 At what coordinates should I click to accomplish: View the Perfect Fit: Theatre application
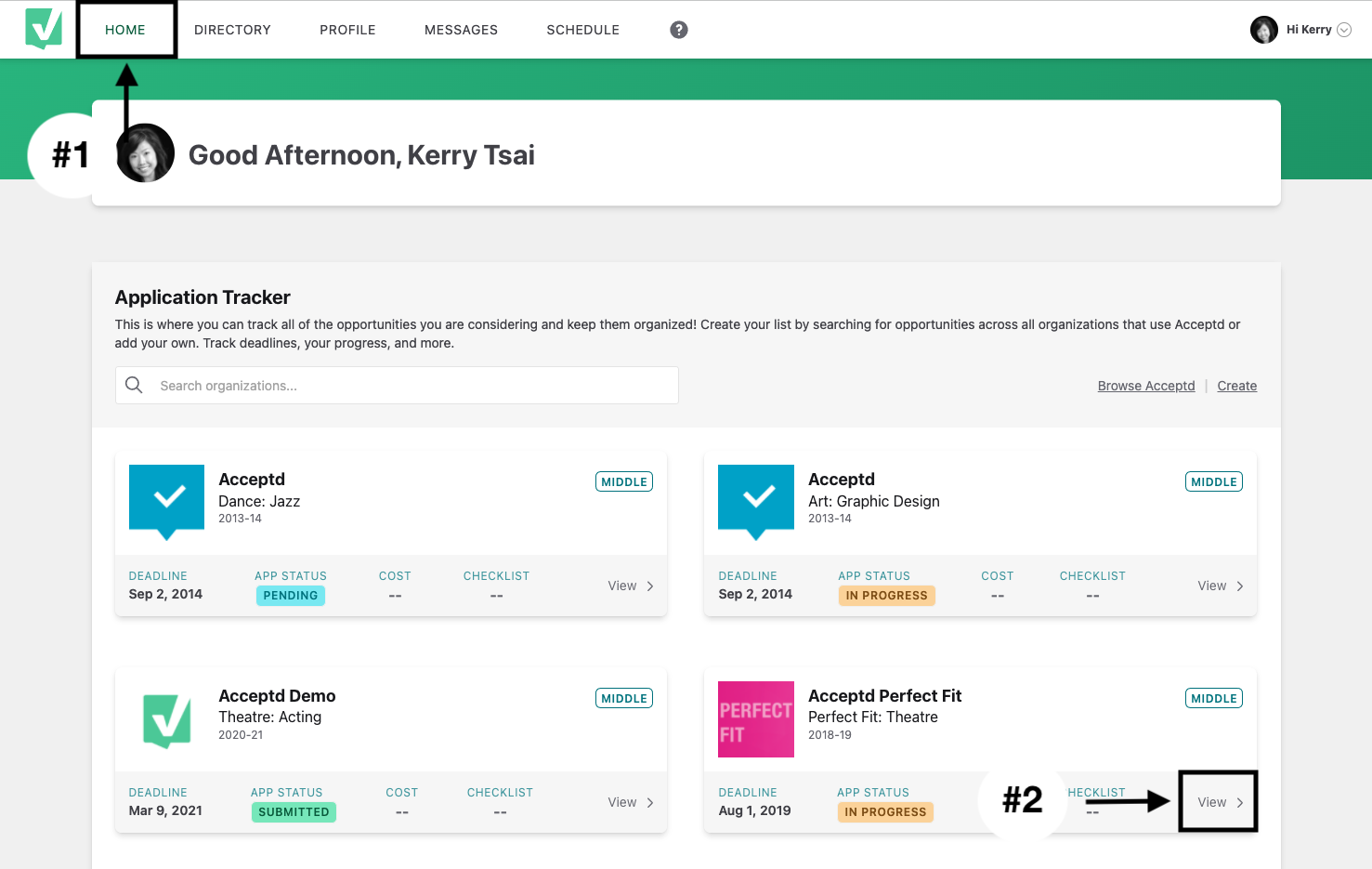point(1221,802)
